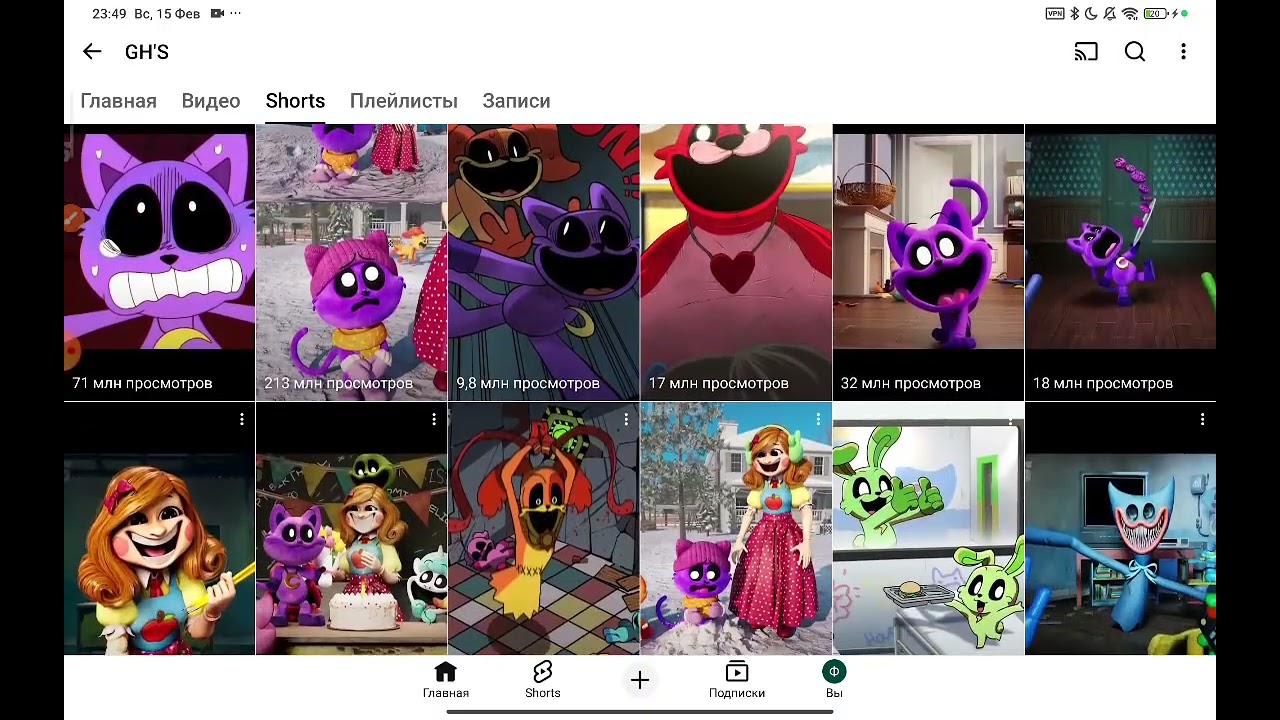This screenshot has width=1280, height=720.
Task: Open Подписки in bottom bar
Action: 737,679
